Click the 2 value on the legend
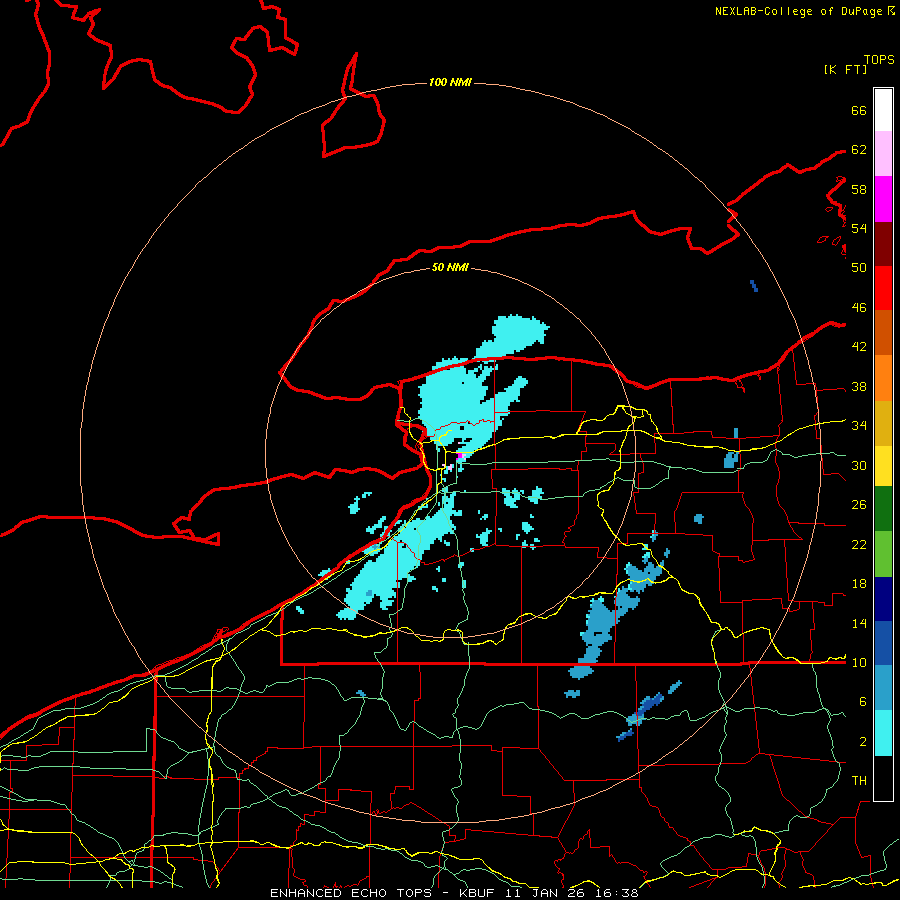The width and height of the screenshot is (900, 900). click(863, 742)
